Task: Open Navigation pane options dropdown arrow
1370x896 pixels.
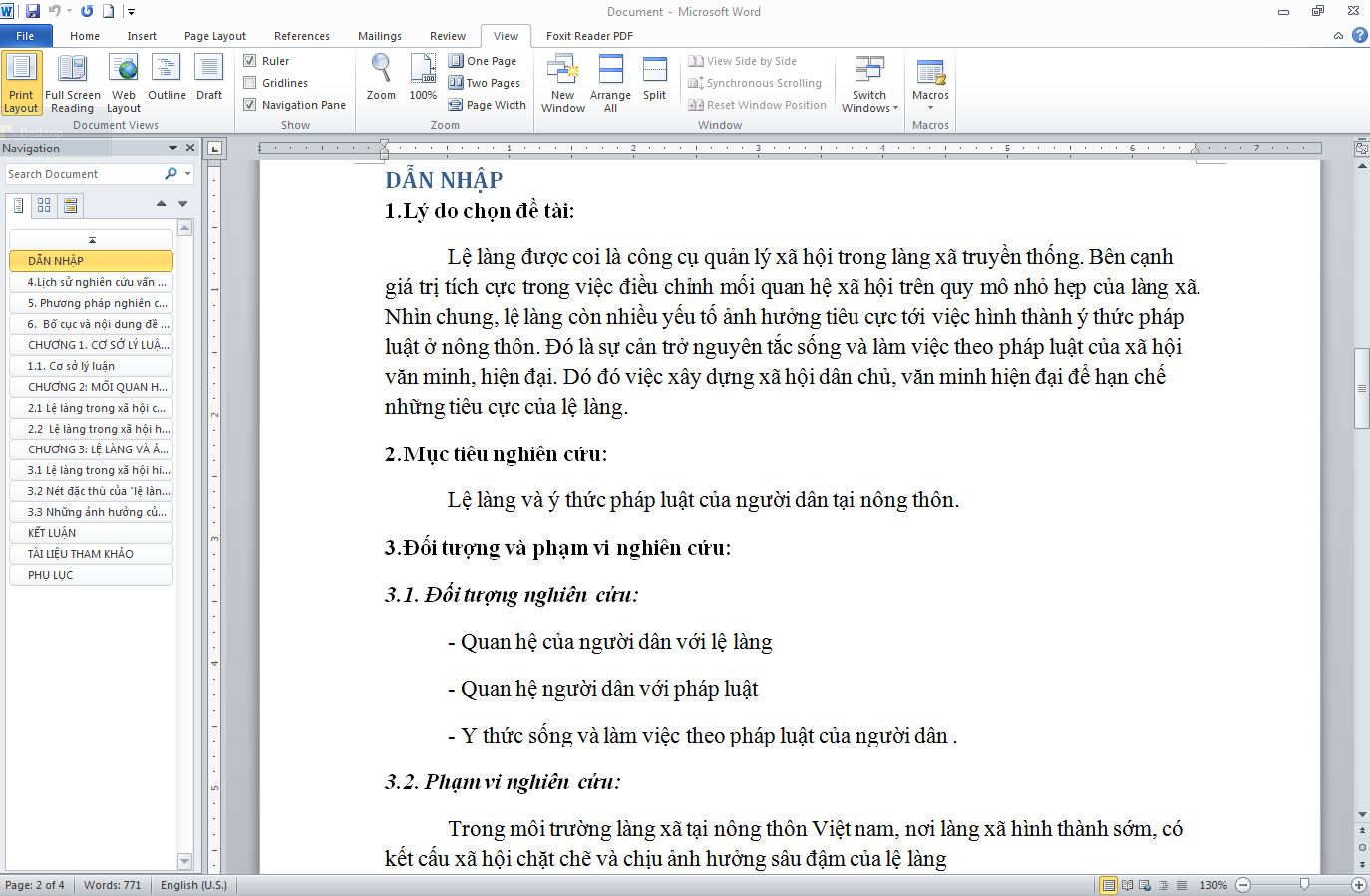Action: click(x=172, y=149)
